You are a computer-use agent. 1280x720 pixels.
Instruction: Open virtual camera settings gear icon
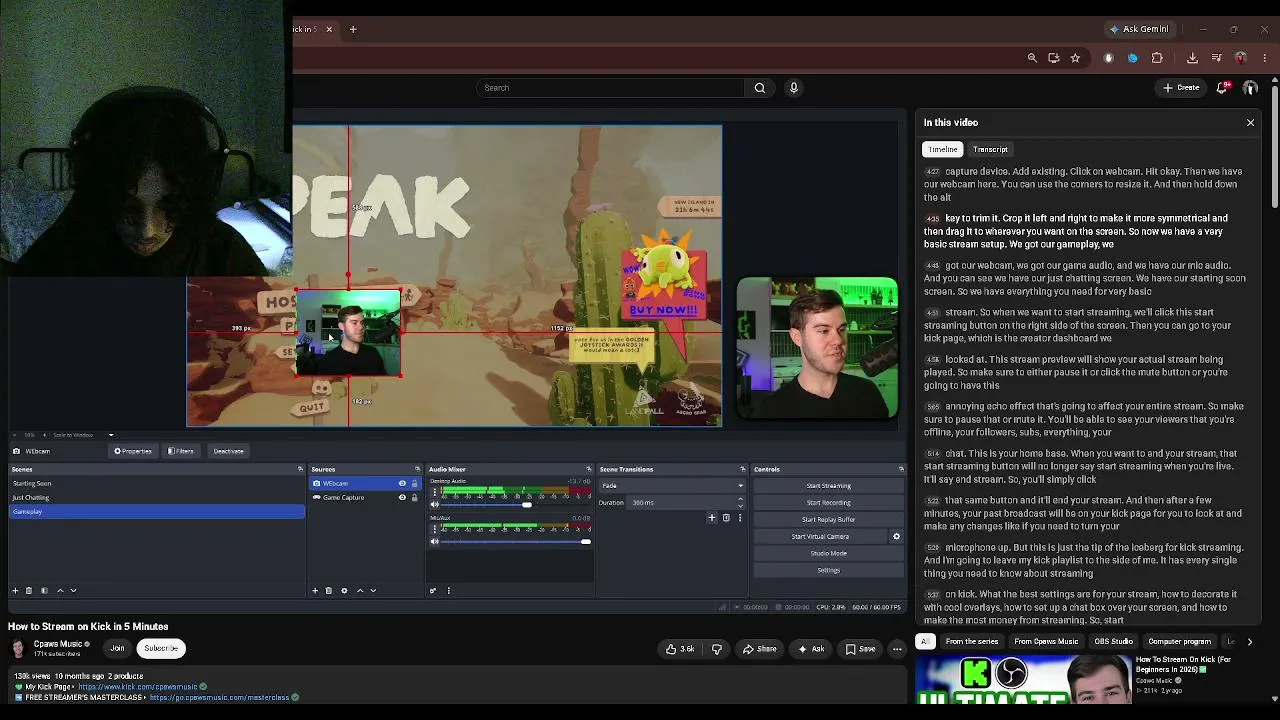[x=896, y=537]
